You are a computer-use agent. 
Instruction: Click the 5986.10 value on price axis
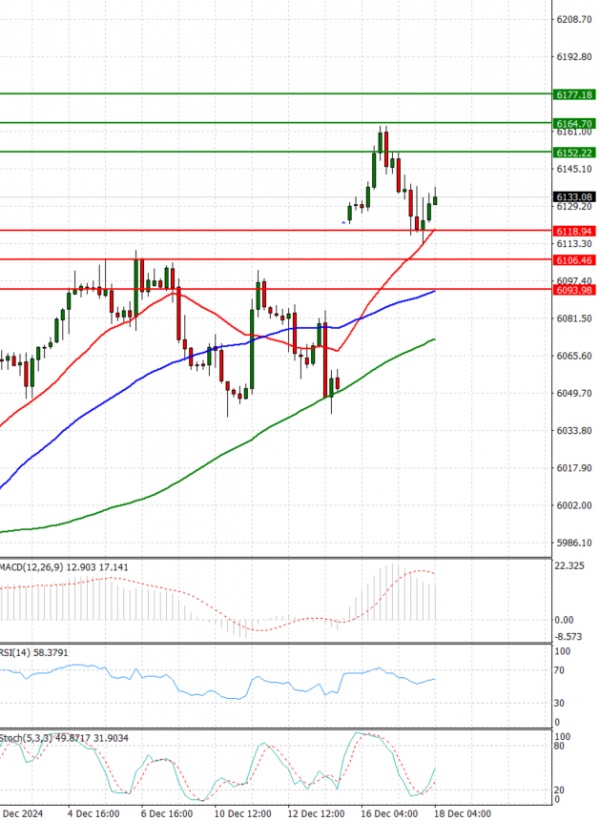point(572,543)
